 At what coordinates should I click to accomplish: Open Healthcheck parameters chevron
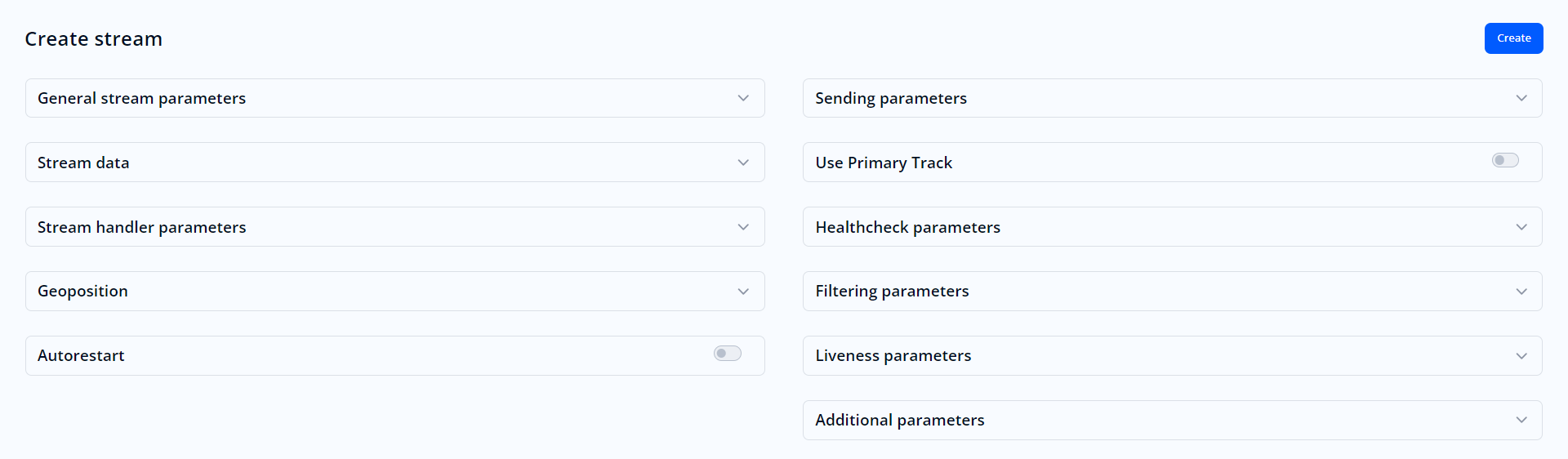pos(1521,227)
